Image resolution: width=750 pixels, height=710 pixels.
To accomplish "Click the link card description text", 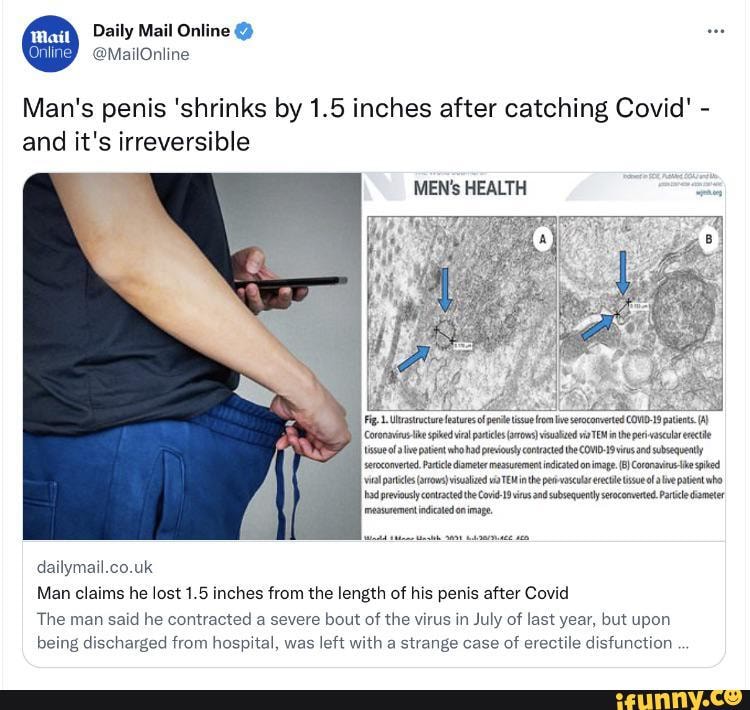I will [363, 631].
